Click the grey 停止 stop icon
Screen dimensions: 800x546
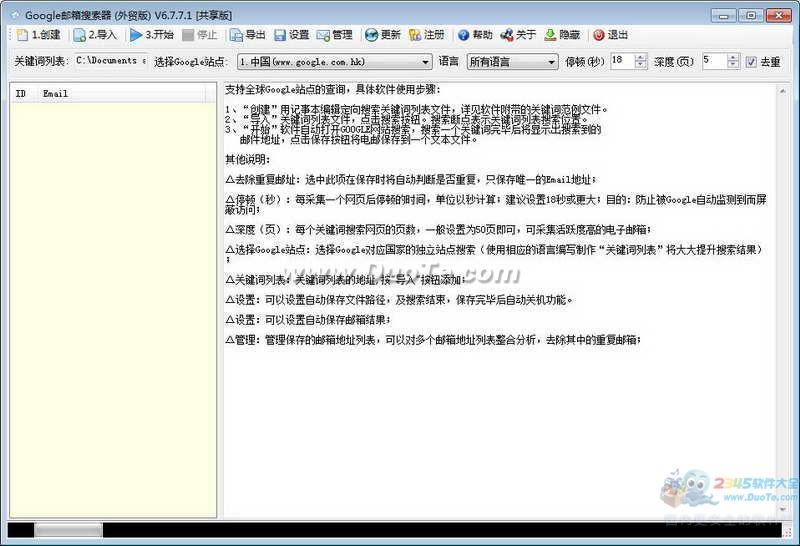coord(188,35)
